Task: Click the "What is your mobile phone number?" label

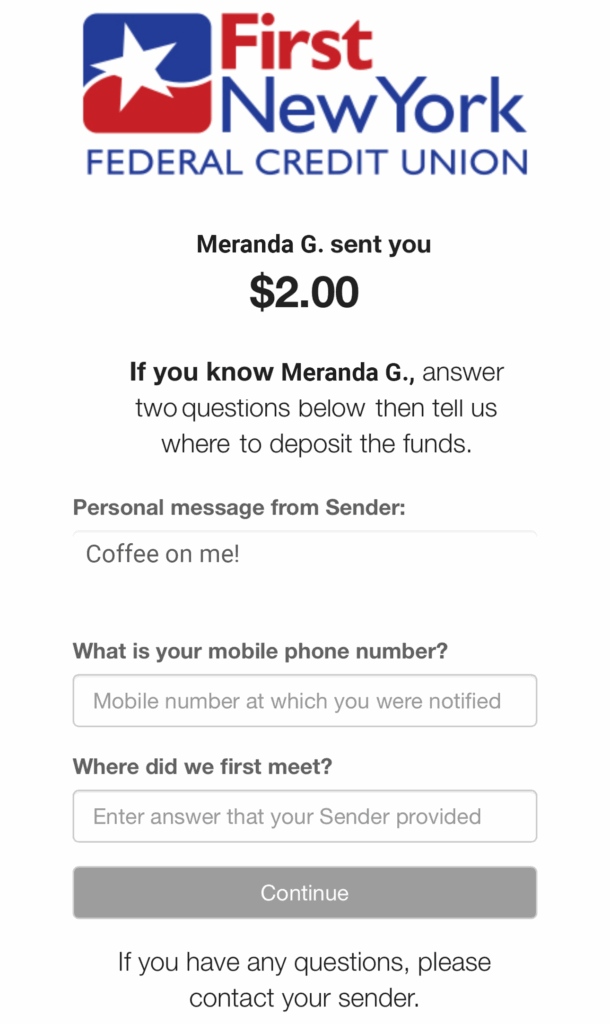Action: [260, 652]
